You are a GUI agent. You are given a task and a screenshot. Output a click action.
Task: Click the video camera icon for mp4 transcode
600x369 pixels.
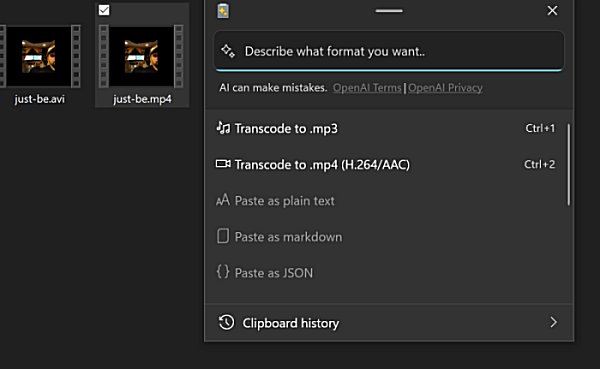(223, 164)
